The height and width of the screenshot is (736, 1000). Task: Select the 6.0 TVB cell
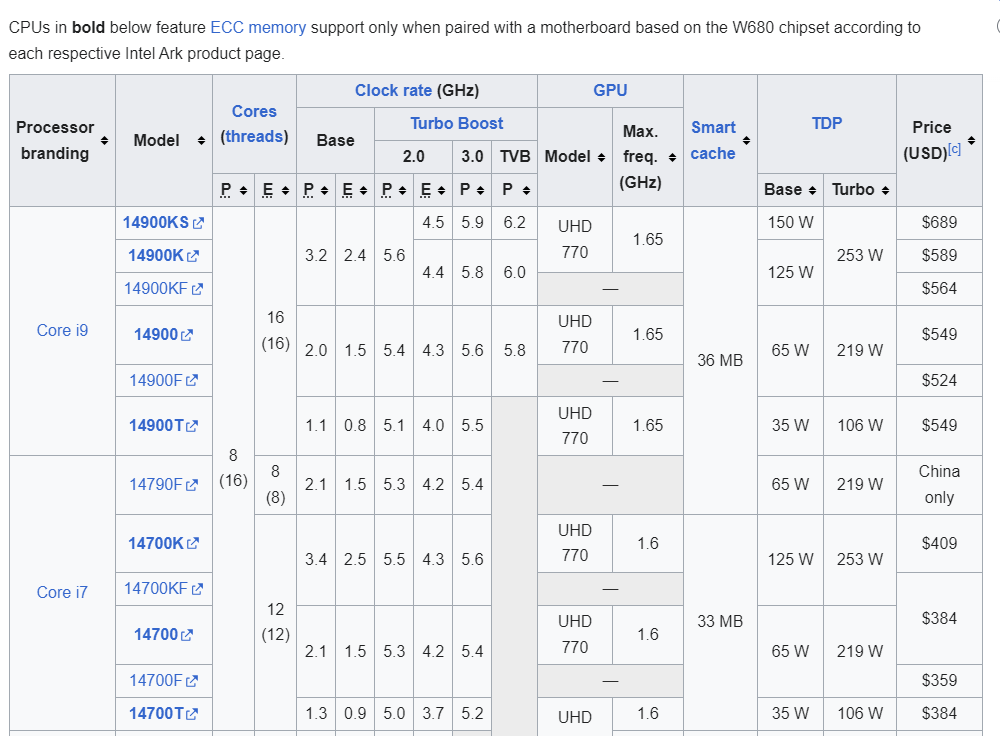pos(514,272)
